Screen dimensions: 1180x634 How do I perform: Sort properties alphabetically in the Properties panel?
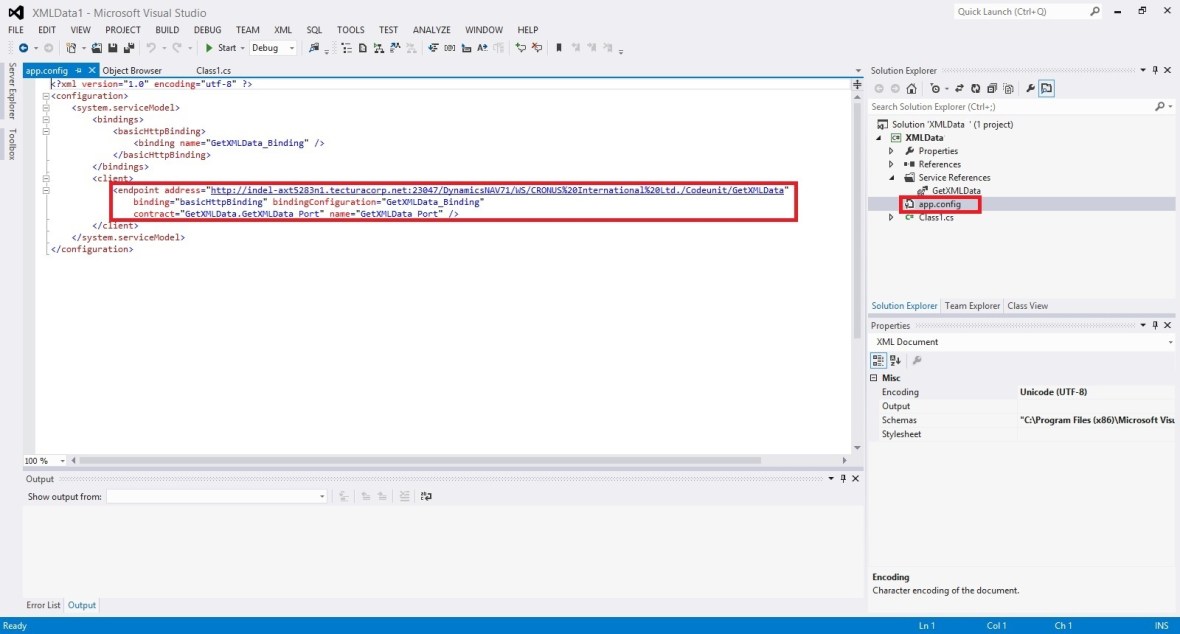click(x=893, y=360)
